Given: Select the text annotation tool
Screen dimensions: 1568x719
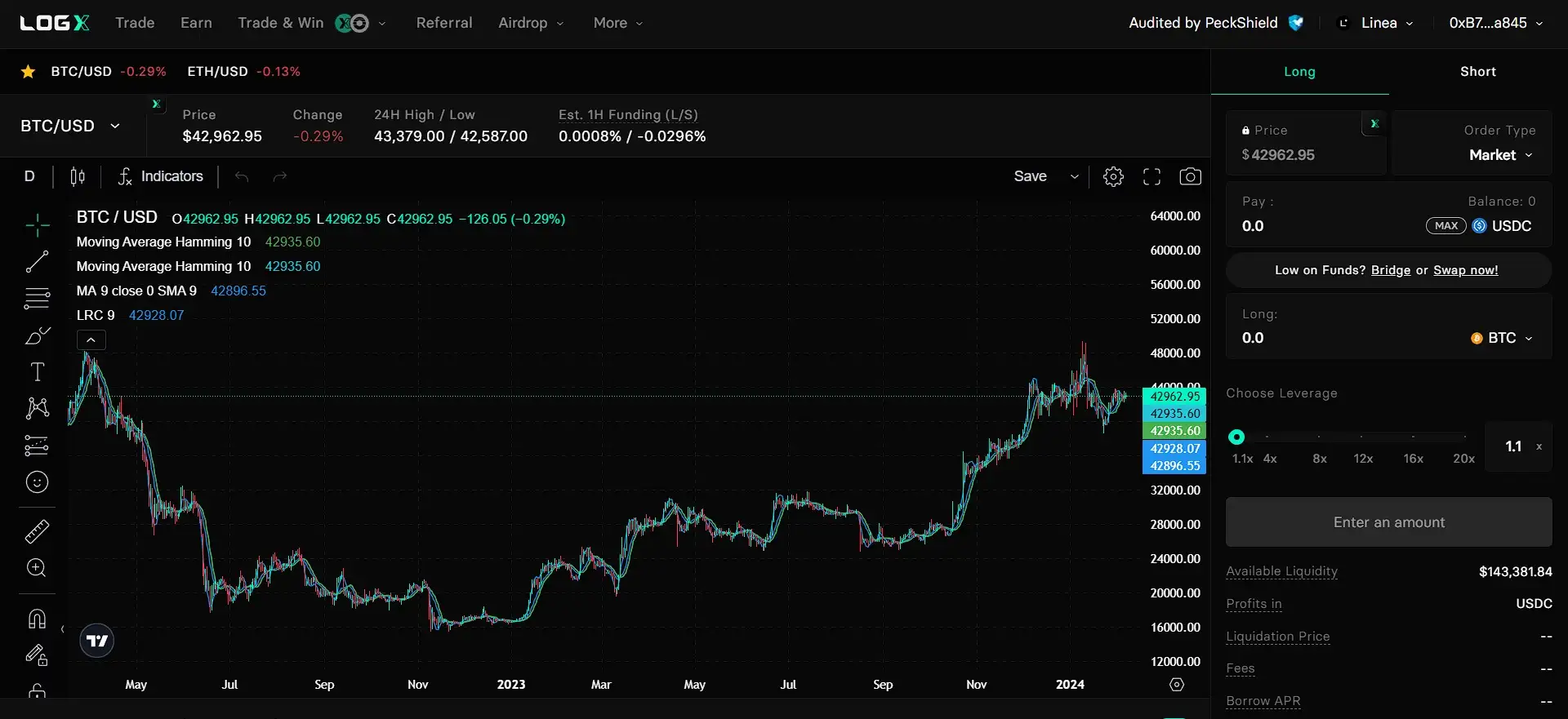Looking at the screenshot, I should (x=37, y=372).
